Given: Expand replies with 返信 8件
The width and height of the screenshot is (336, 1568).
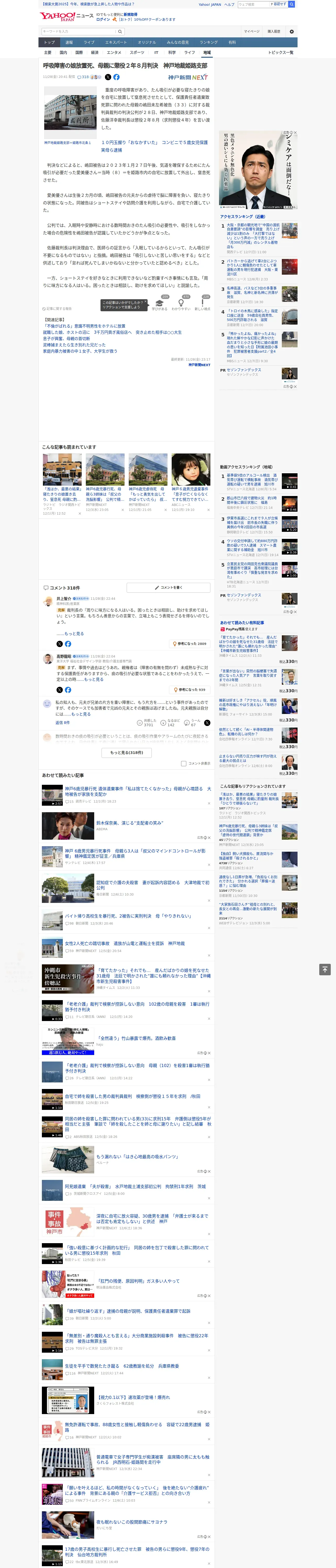Looking at the screenshot, I should click(x=62, y=723).
